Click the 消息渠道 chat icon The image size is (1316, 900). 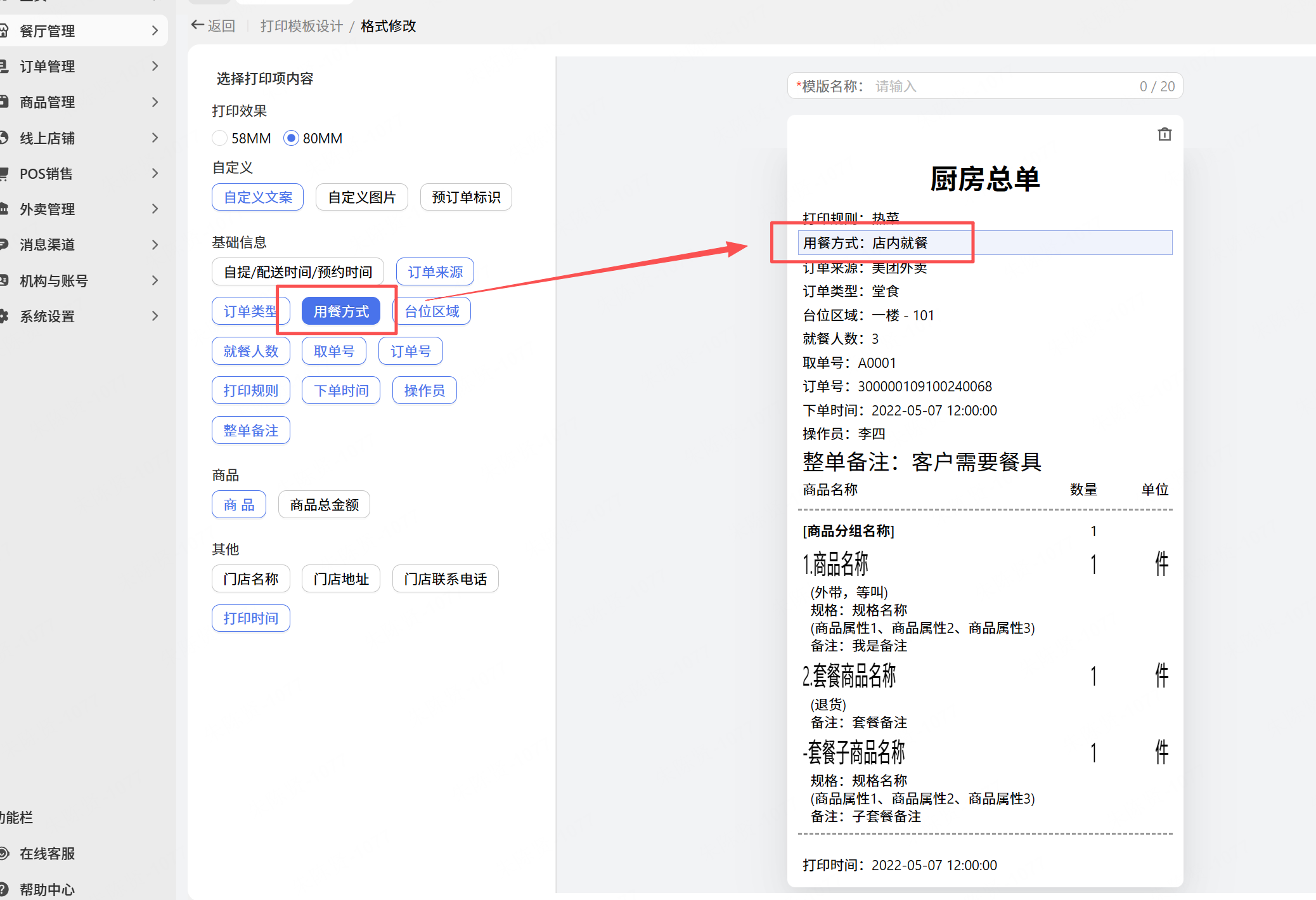pyautogui.click(x=4, y=244)
